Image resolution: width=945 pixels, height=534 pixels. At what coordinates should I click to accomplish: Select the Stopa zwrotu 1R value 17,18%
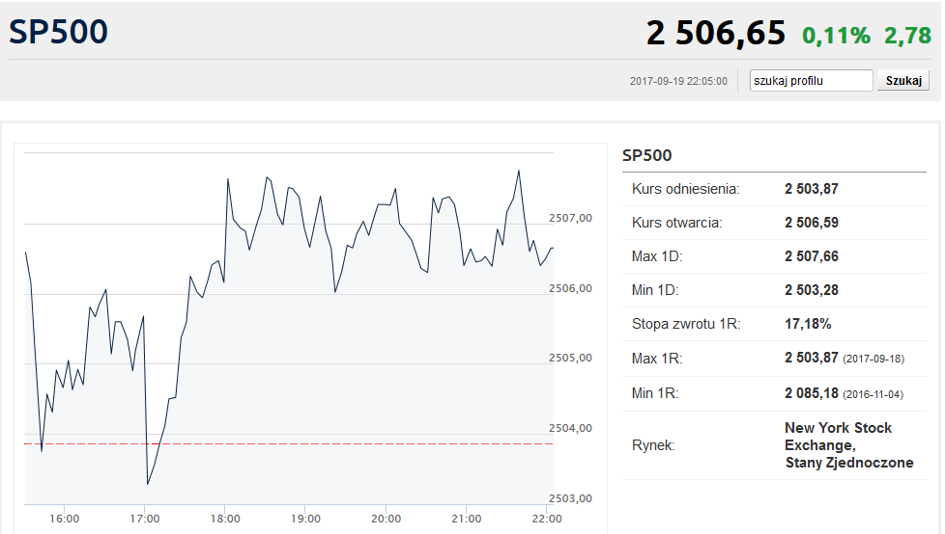click(808, 324)
